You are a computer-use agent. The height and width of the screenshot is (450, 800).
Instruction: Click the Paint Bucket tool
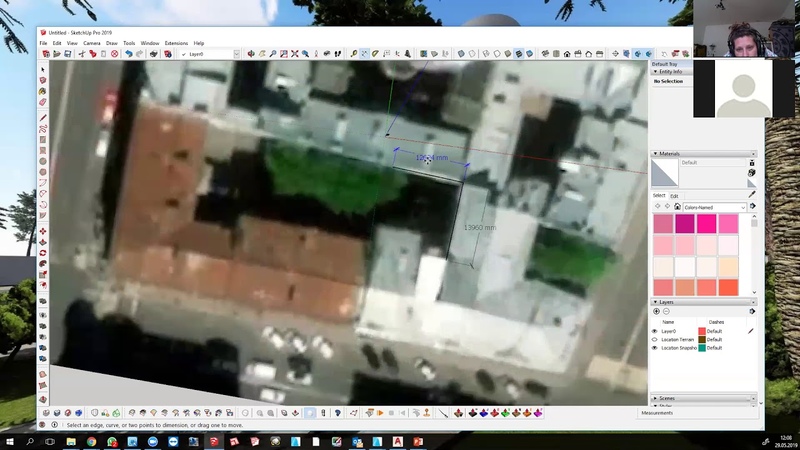point(43,91)
